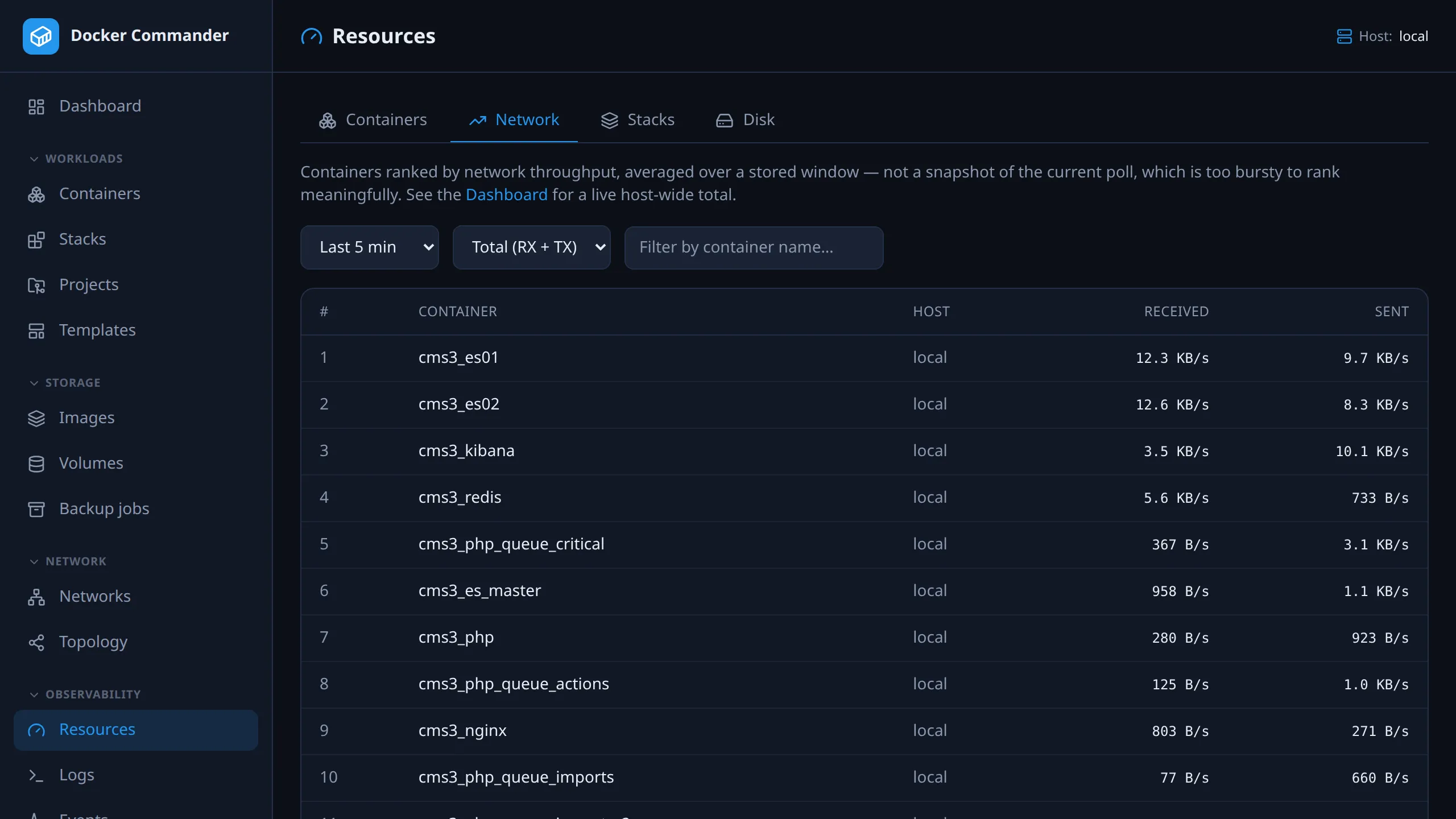Screen dimensions: 1456x819
Task: Click the Backup jobs archive icon
Action: pos(36,509)
